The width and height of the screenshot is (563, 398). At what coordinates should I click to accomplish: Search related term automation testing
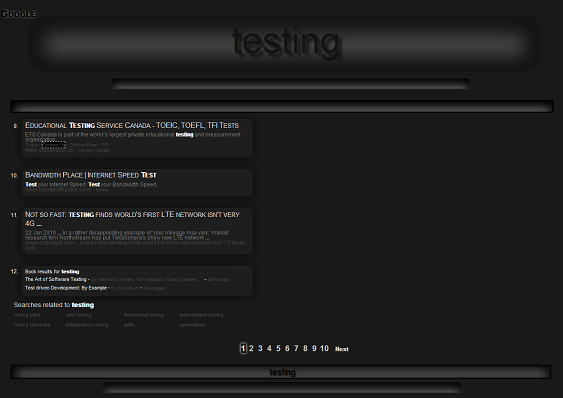[x=201, y=315]
